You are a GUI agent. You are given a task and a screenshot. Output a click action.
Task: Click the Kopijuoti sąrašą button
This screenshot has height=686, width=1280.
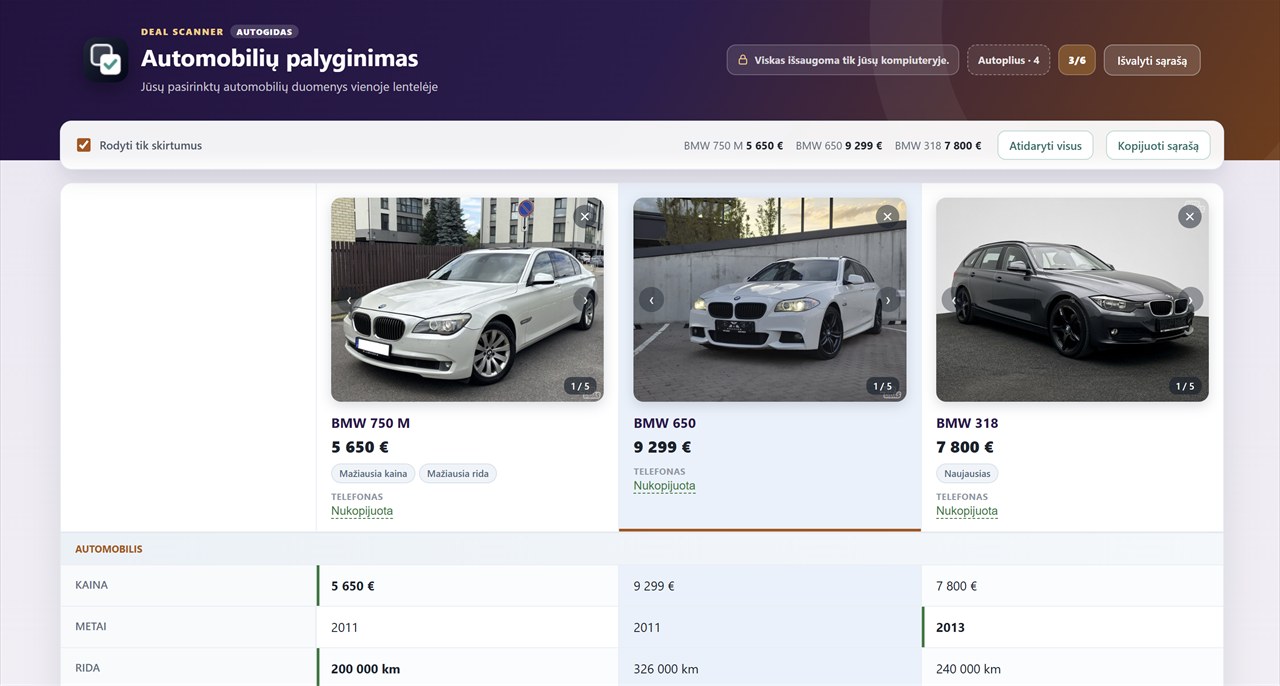coord(1158,145)
